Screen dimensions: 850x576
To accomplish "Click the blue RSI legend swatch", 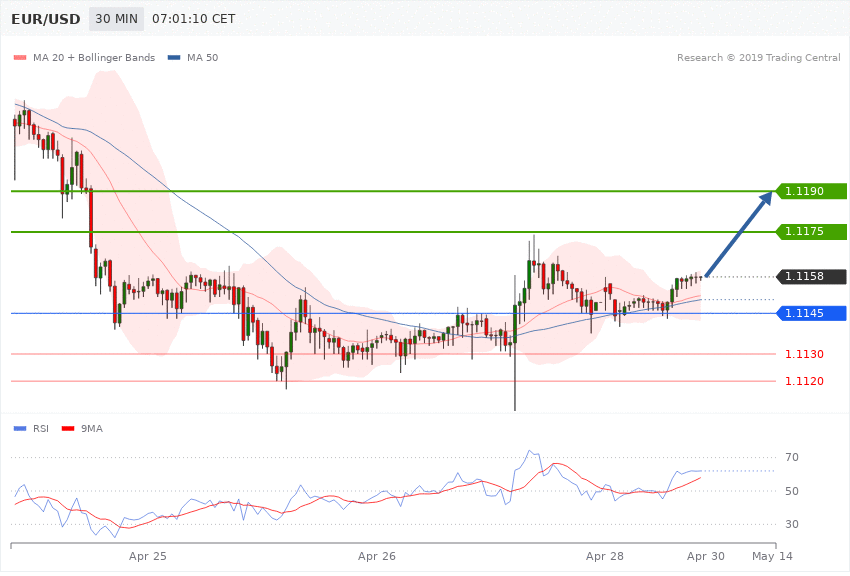I will 20,429.
